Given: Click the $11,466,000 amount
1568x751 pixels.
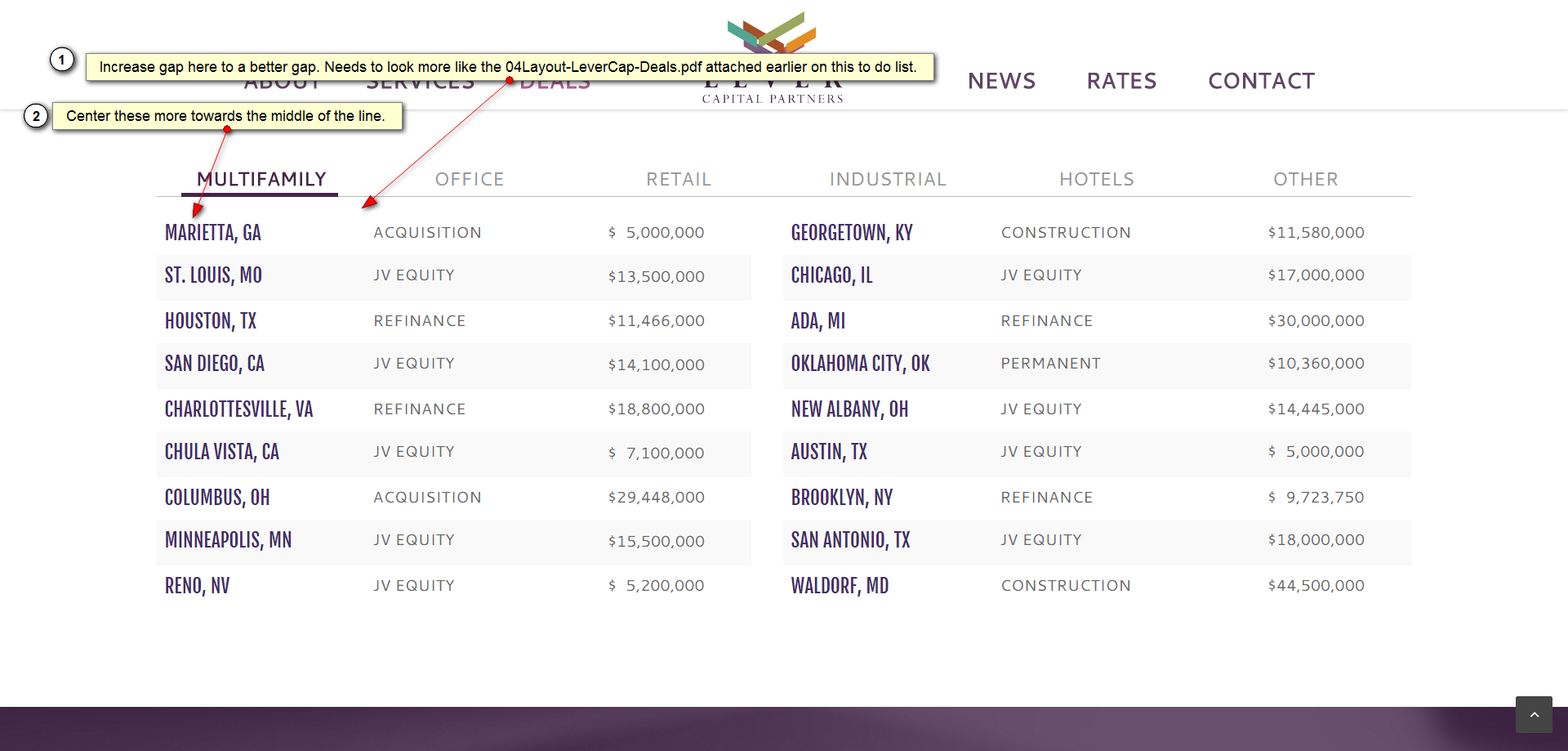Looking at the screenshot, I should pyautogui.click(x=657, y=321).
